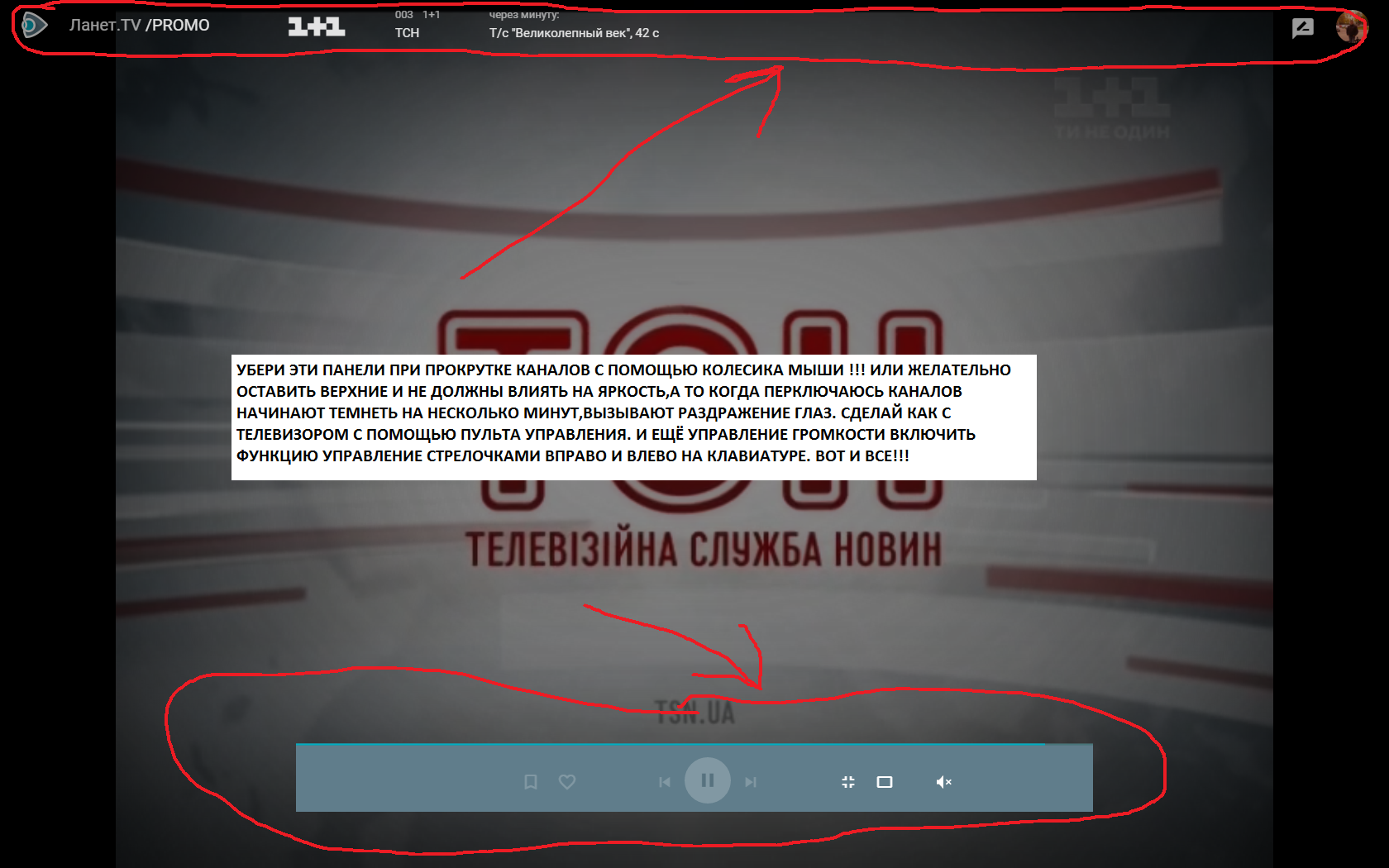The height and width of the screenshot is (868, 1389).
Task: Switch the video aspect ratio rectangle
Action: (885, 782)
